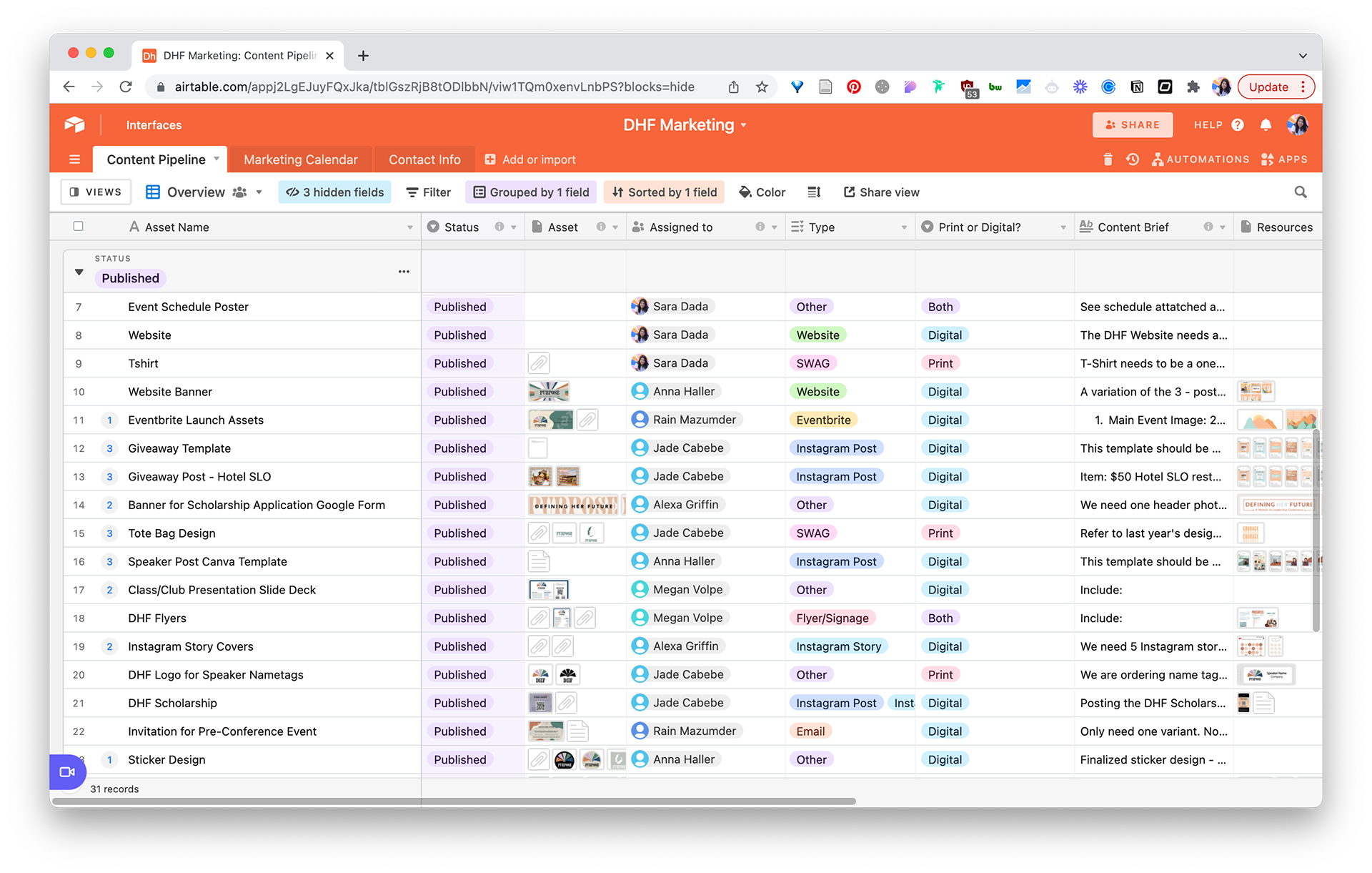The width and height of the screenshot is (1372, 873).
Task: Click the horizontal scrollbar
Action: pyautogui.click(x=454, y=801)
